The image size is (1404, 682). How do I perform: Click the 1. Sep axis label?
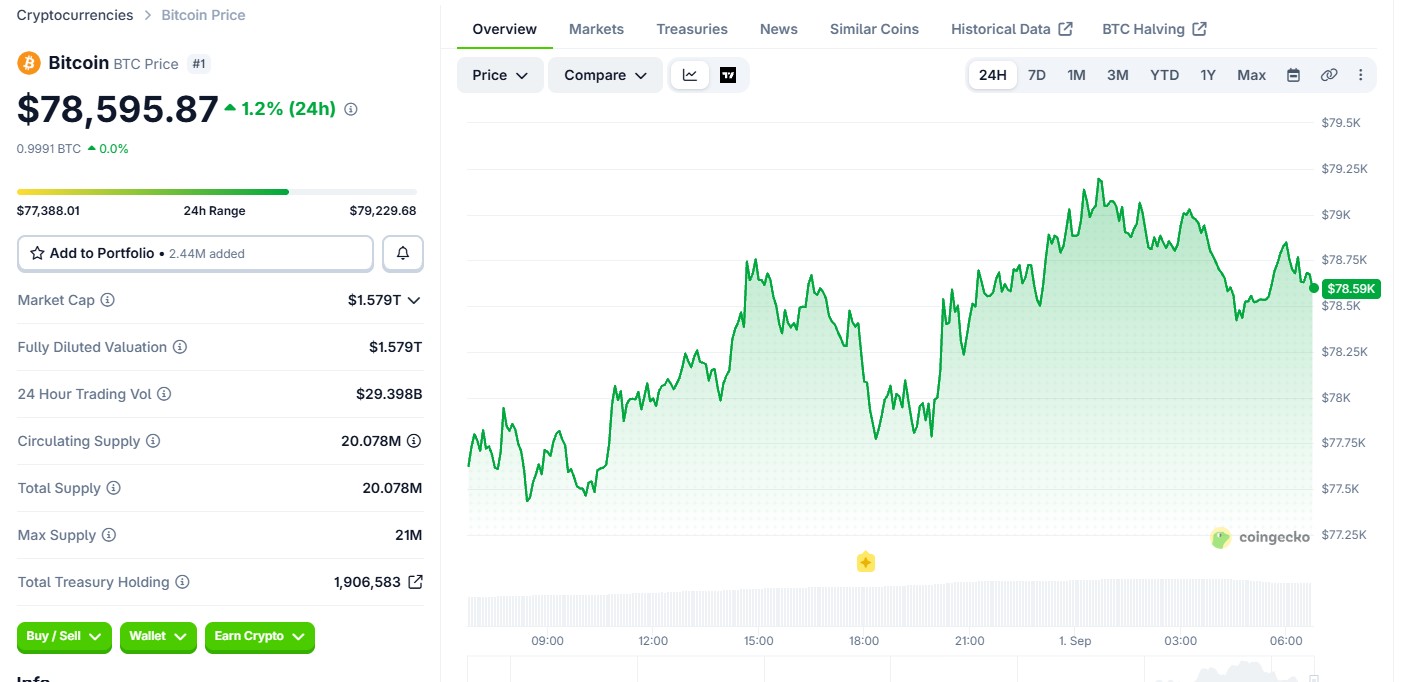pos(1075,640)
